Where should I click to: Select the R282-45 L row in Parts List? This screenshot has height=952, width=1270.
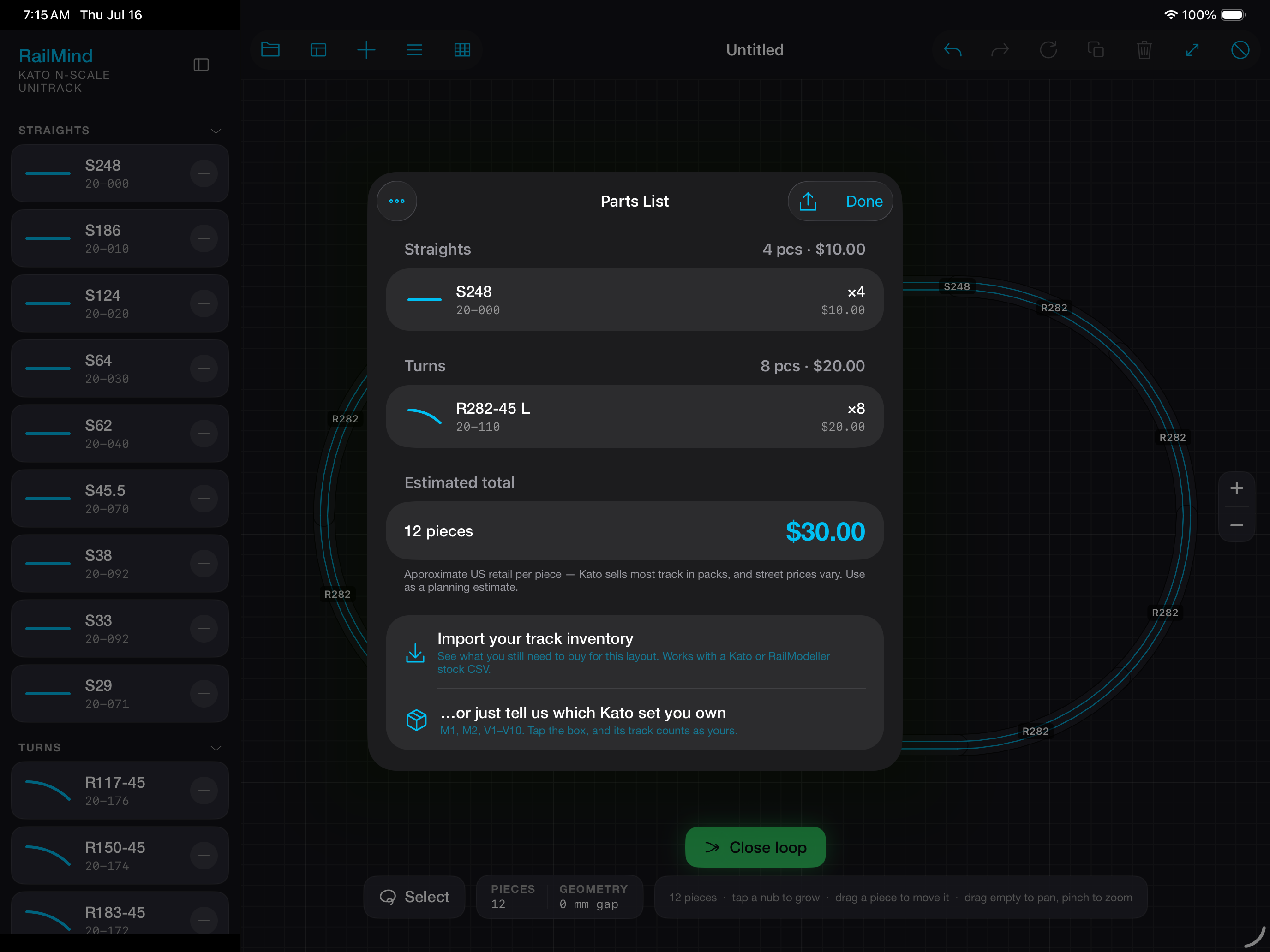(635, 416)
